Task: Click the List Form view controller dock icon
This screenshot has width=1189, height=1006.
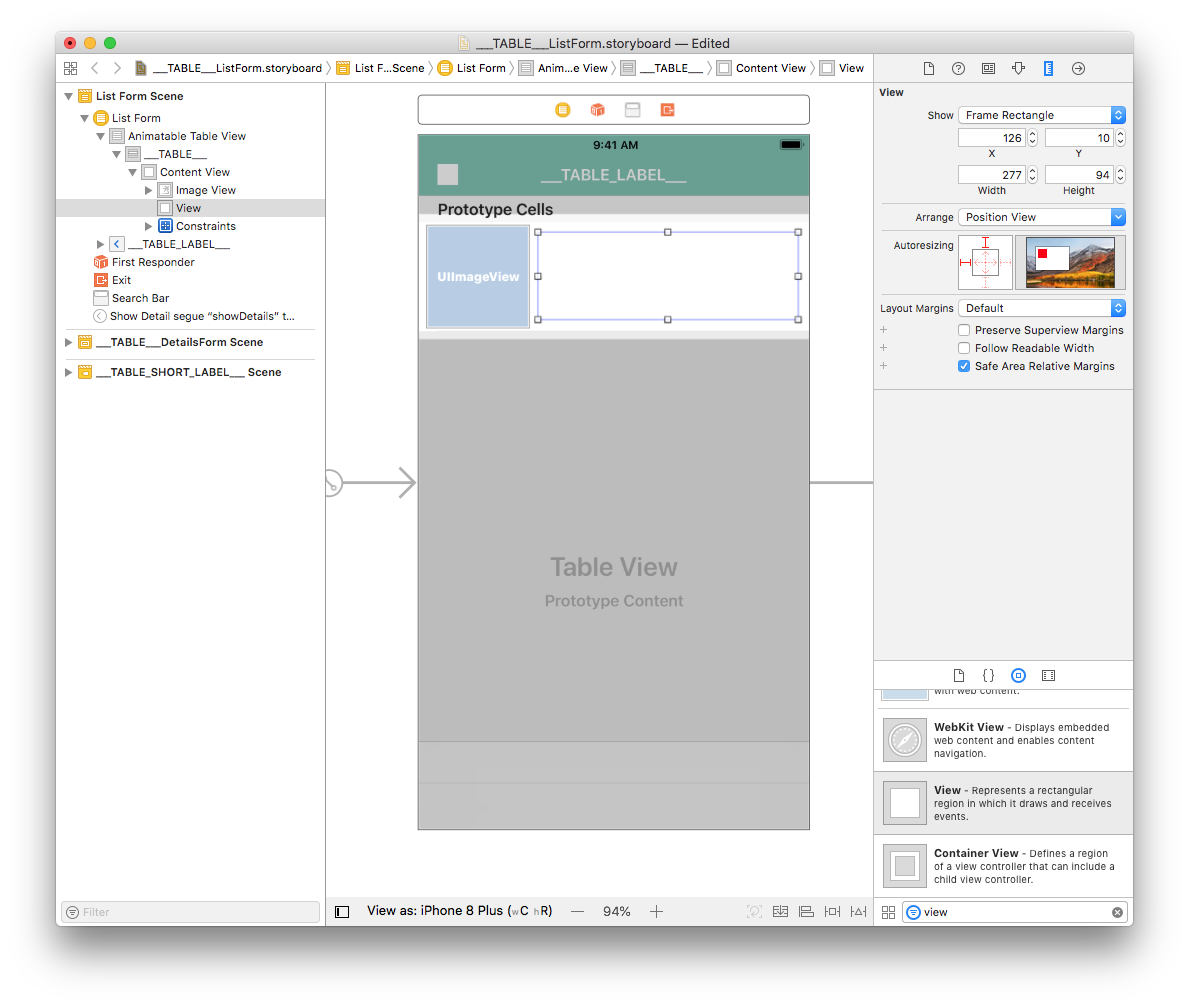Action: [x=563, y=110]
